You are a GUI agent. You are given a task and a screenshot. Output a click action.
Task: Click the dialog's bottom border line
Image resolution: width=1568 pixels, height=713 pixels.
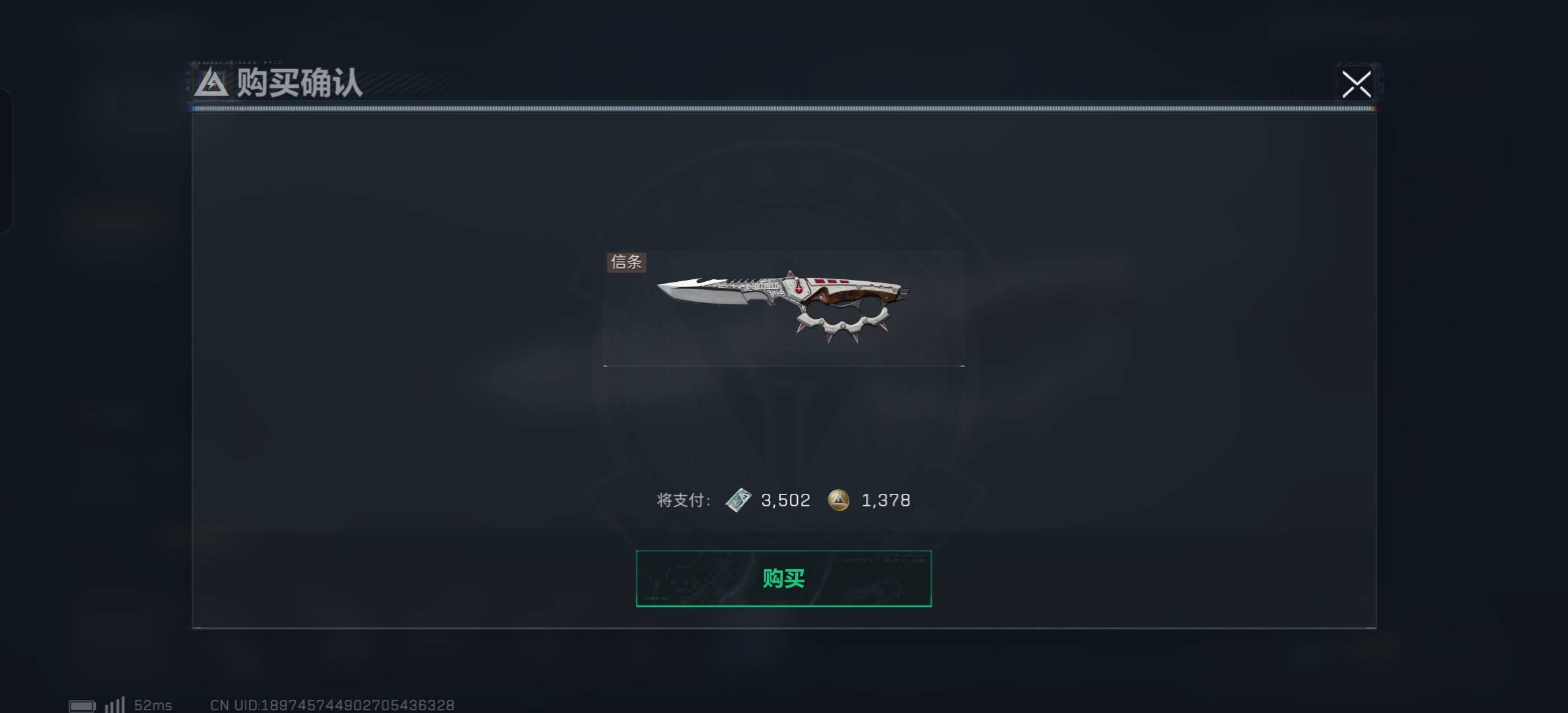(x=784, y=628)
